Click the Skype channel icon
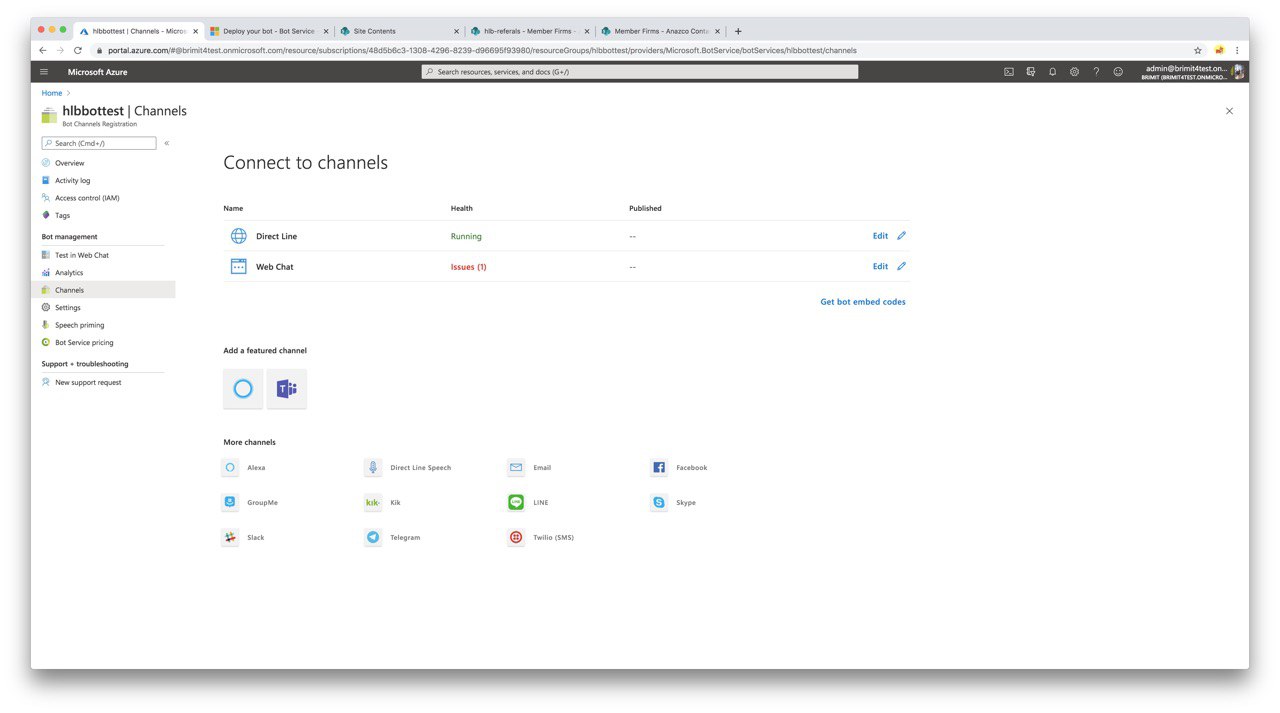1280x713 pixels. click(659, 503)
